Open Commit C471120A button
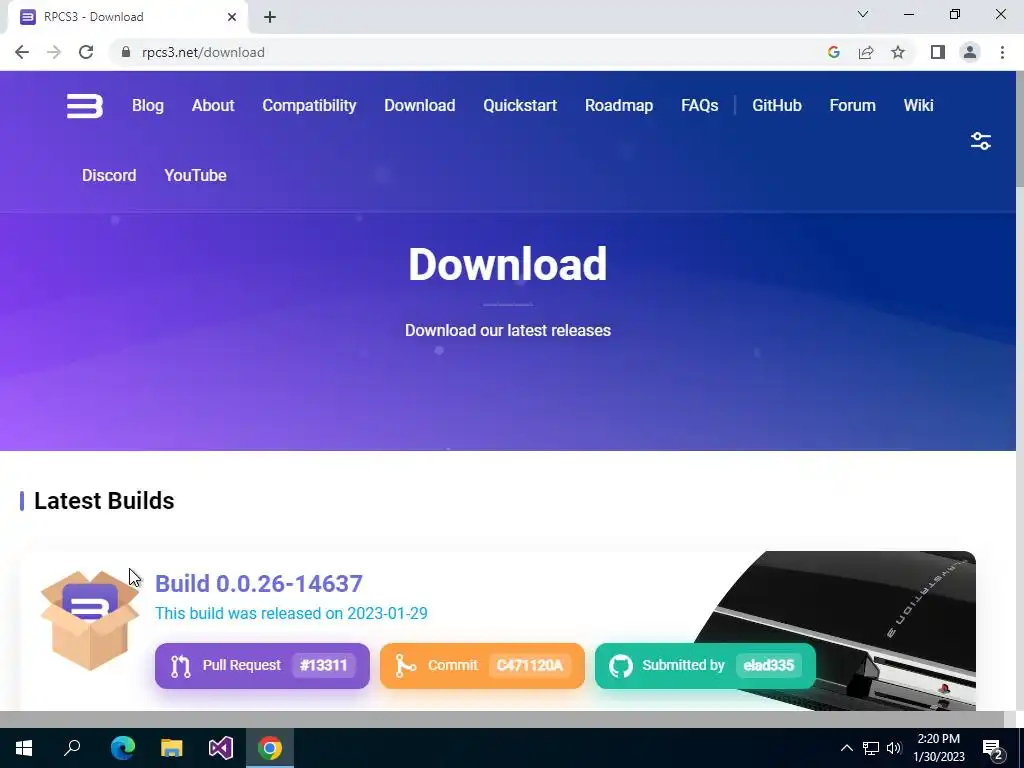1024x768 pixels. point(482,665)
